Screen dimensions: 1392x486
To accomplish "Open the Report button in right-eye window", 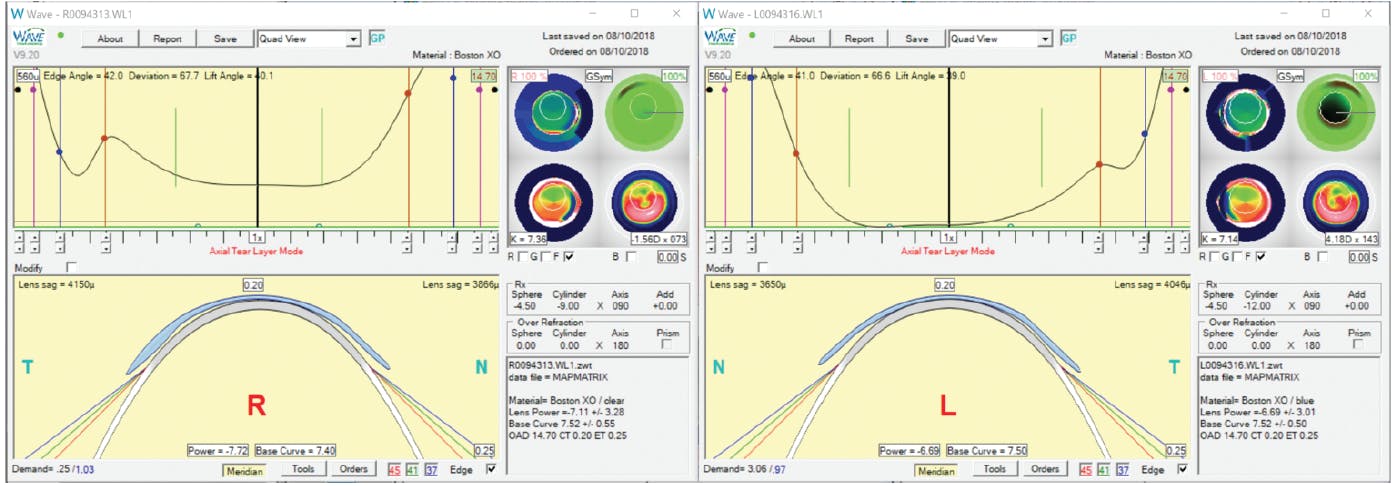I will pos(167,39).
